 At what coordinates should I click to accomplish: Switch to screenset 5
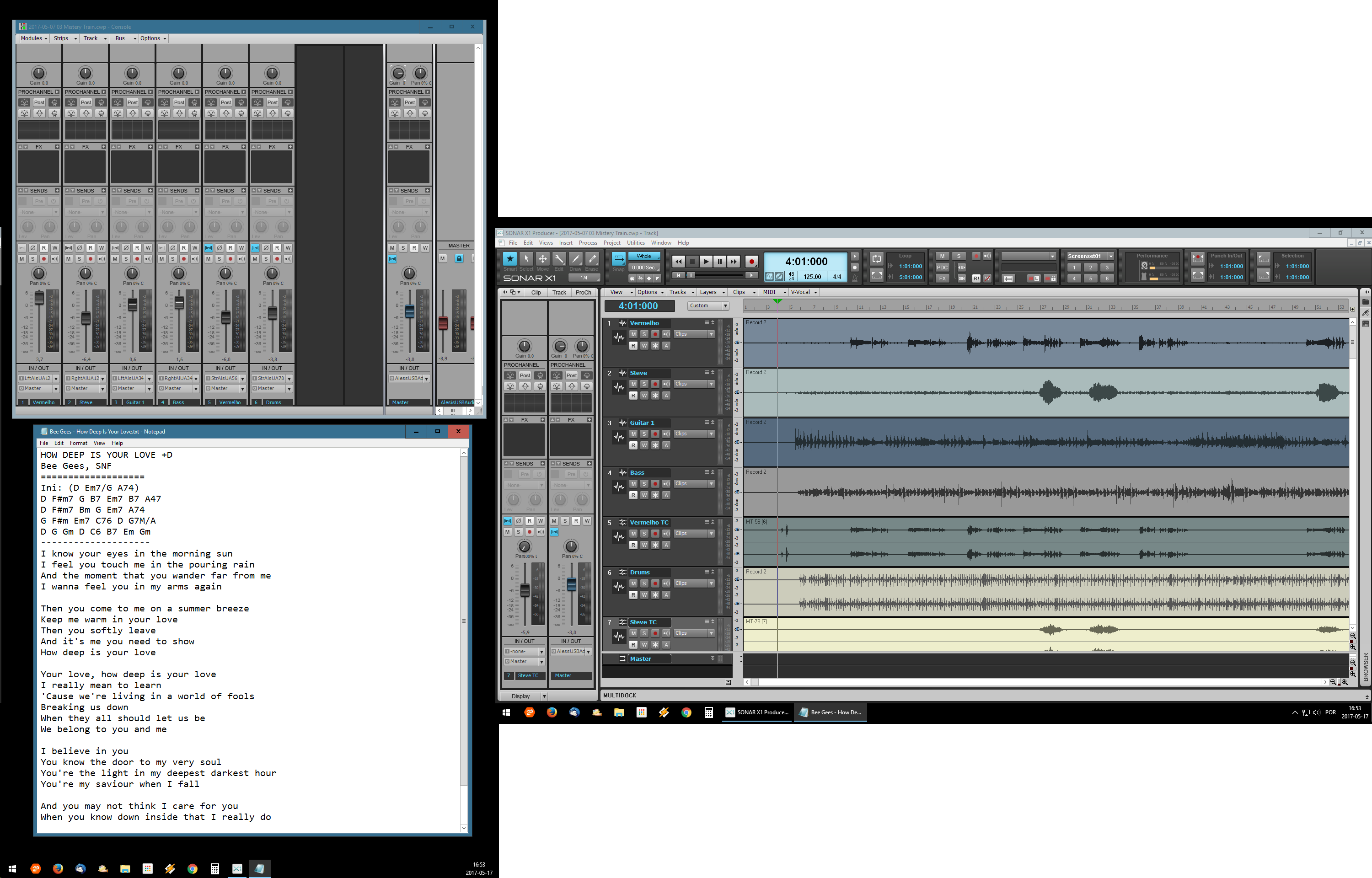pos(1090,279)
